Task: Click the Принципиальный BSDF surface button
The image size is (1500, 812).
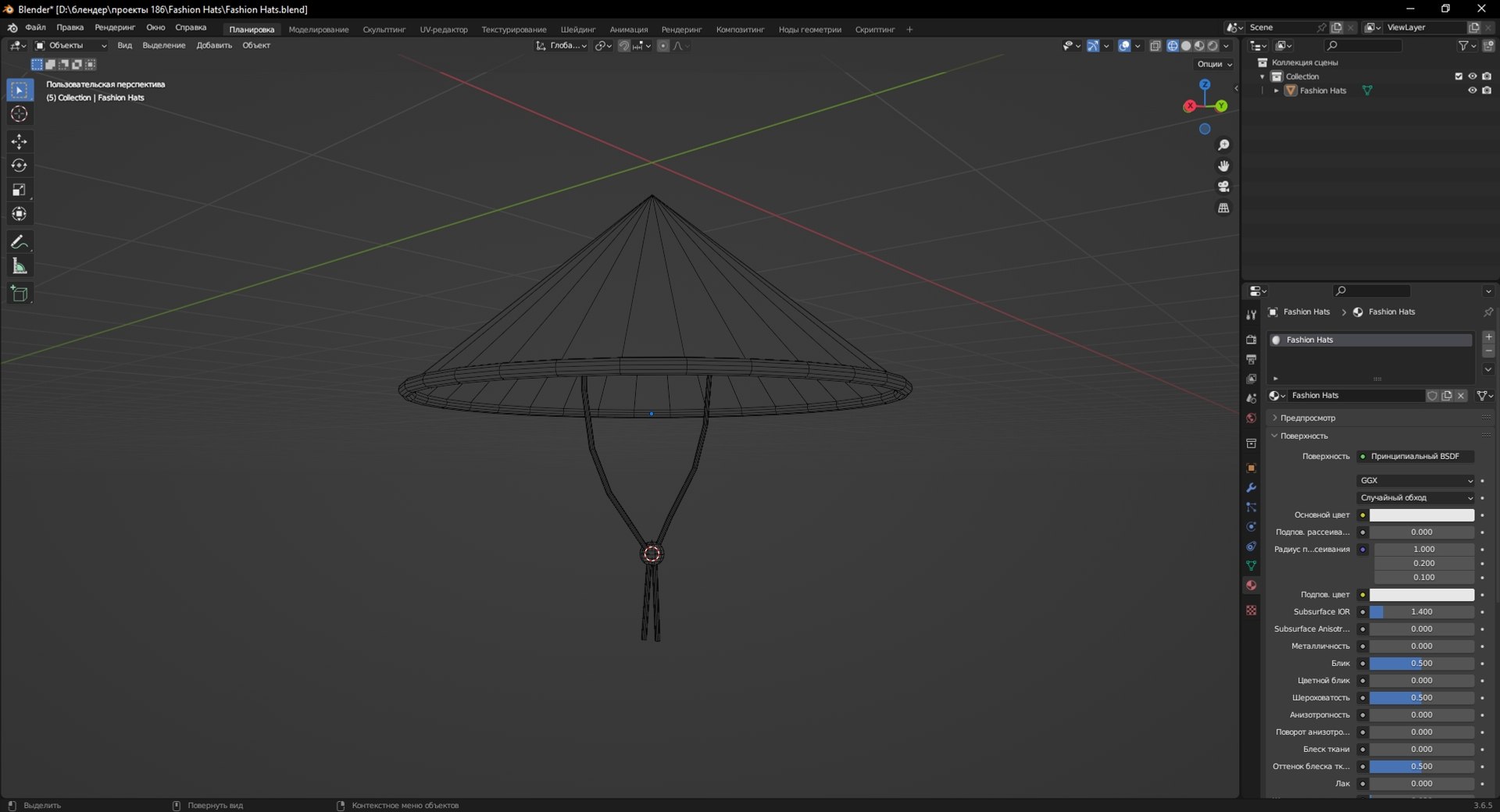Action: click(x=1416, y=457)
